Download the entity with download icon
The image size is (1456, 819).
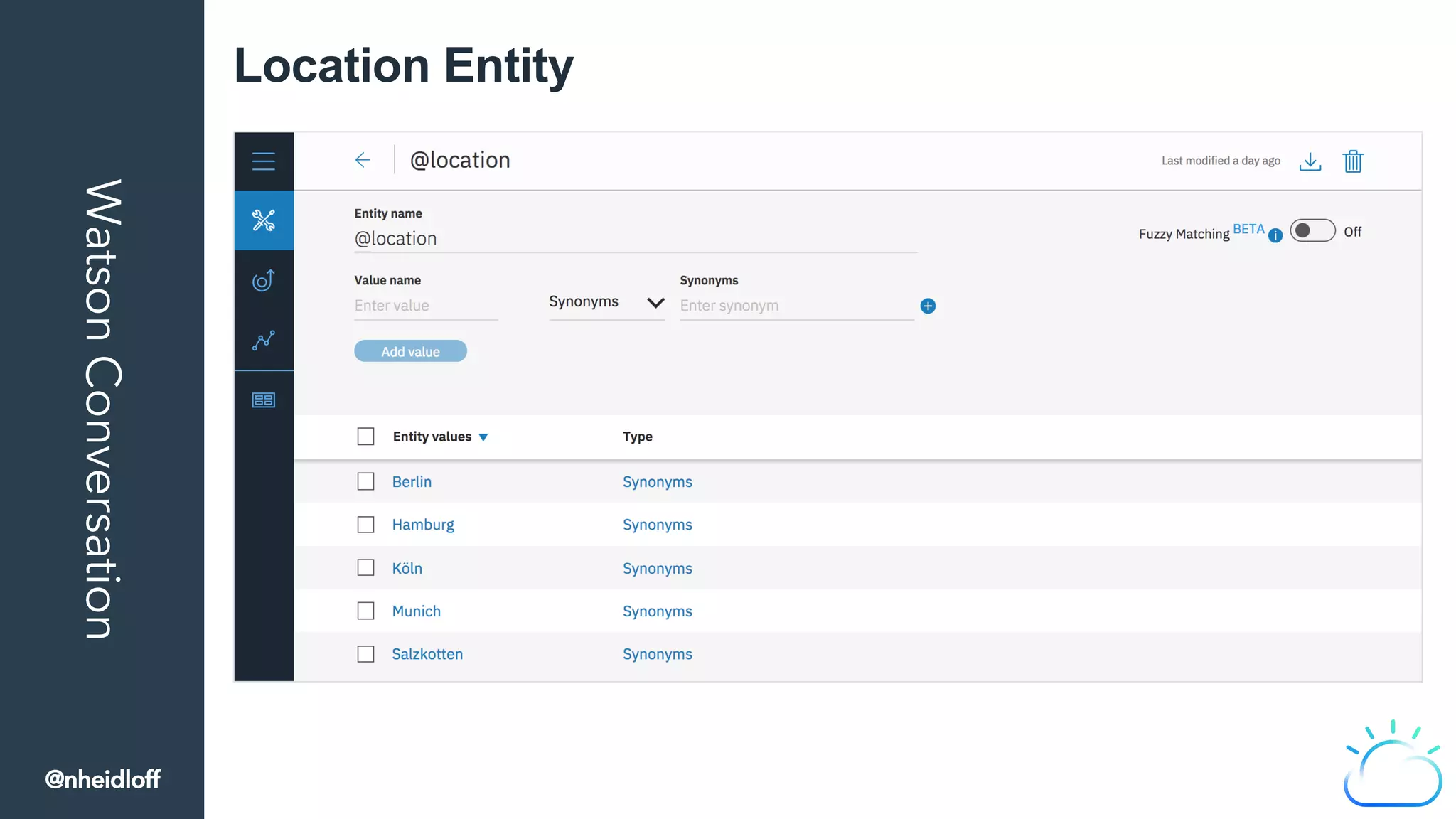1310,161
